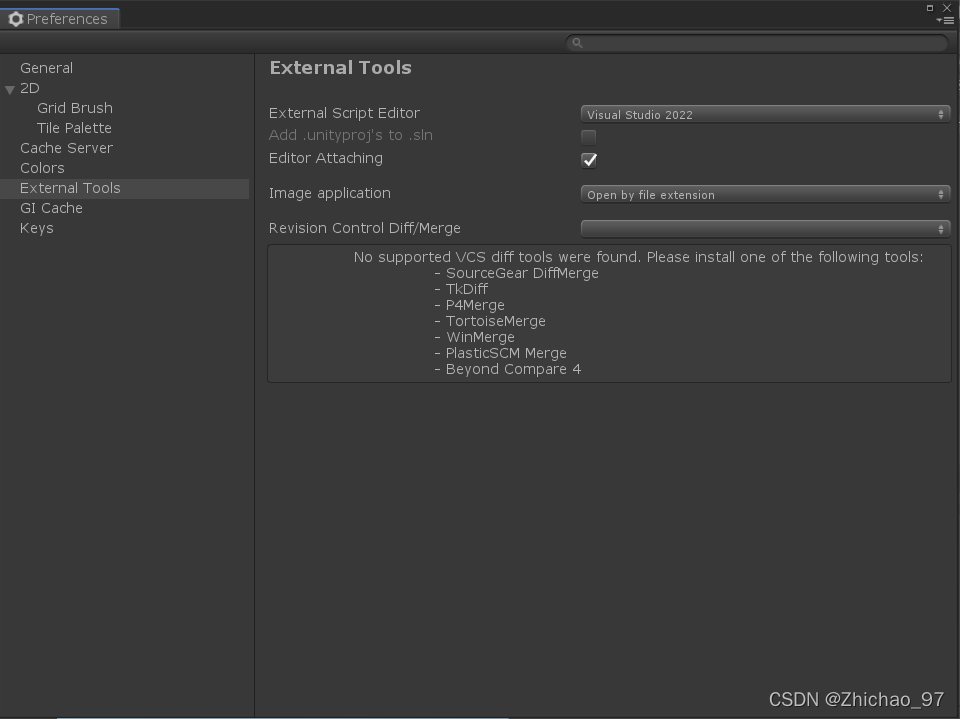Screen dimensions: 960x719
Task: Open the External Script Editor dropdown
Action: tap(764, 114)
